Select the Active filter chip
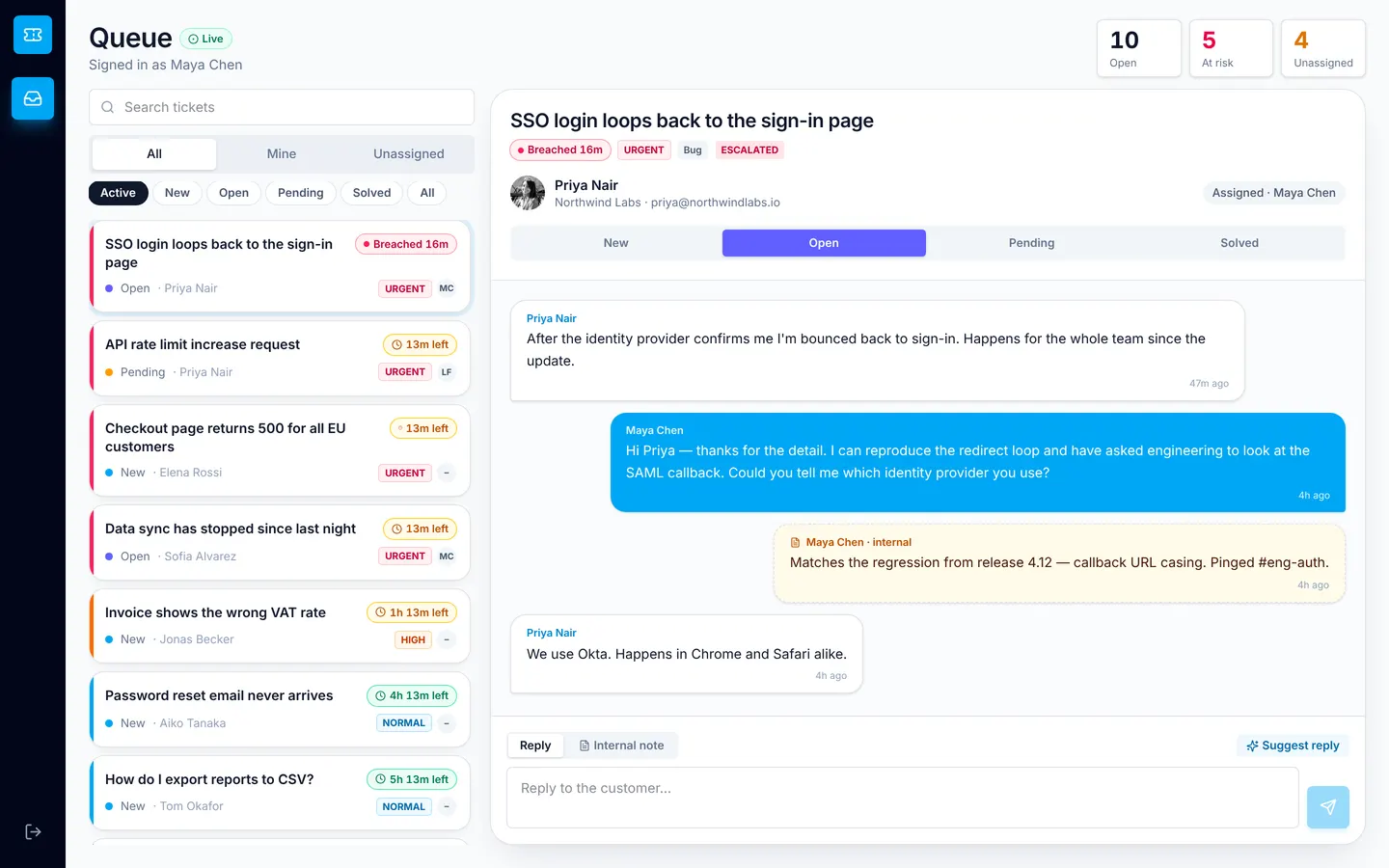The image size is (1389, 868). (x=119, y=193)
